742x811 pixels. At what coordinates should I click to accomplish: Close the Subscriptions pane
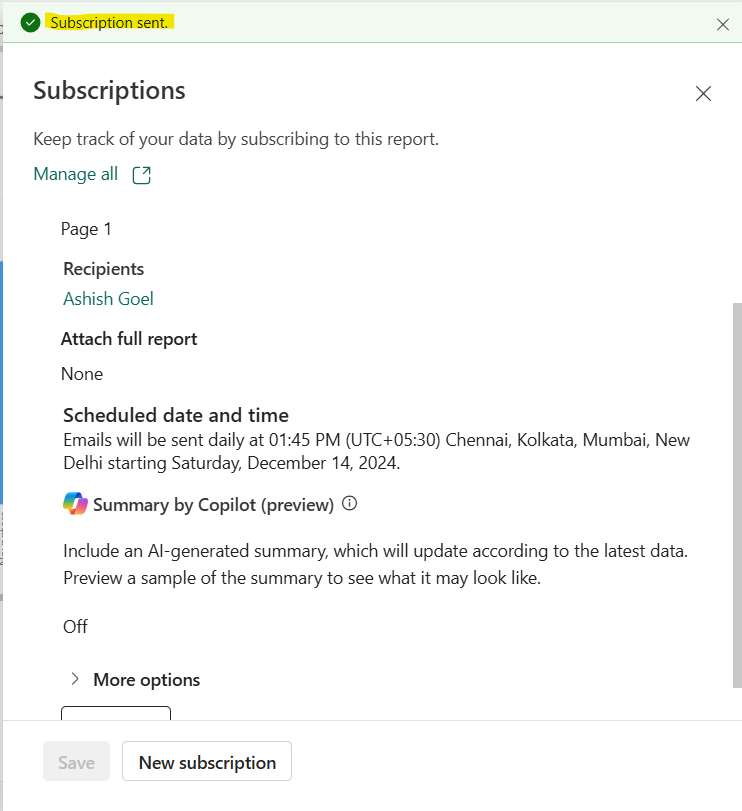(703, 93)
